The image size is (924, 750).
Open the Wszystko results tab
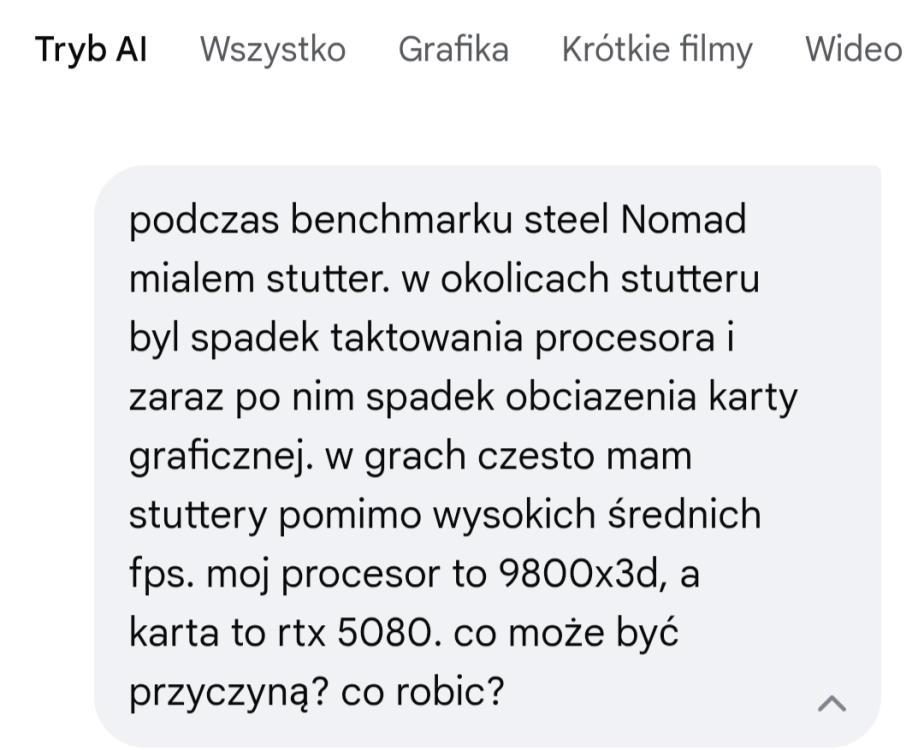(272, 49)
